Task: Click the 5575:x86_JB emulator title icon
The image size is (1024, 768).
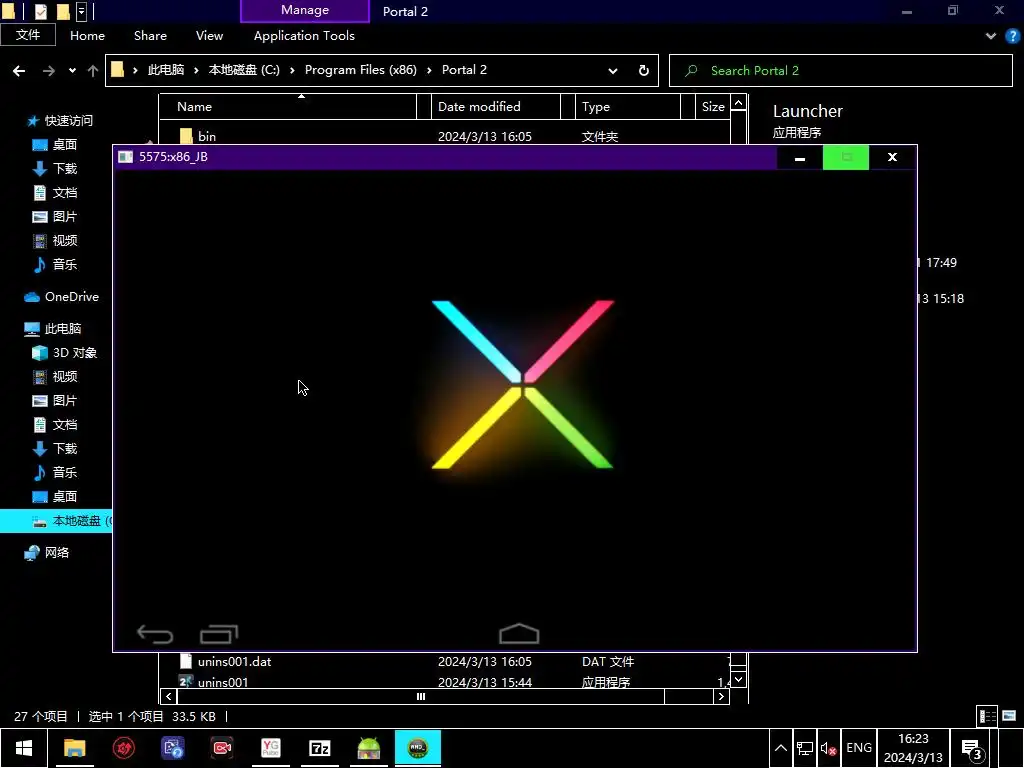Action: click(x=125, y=157)
